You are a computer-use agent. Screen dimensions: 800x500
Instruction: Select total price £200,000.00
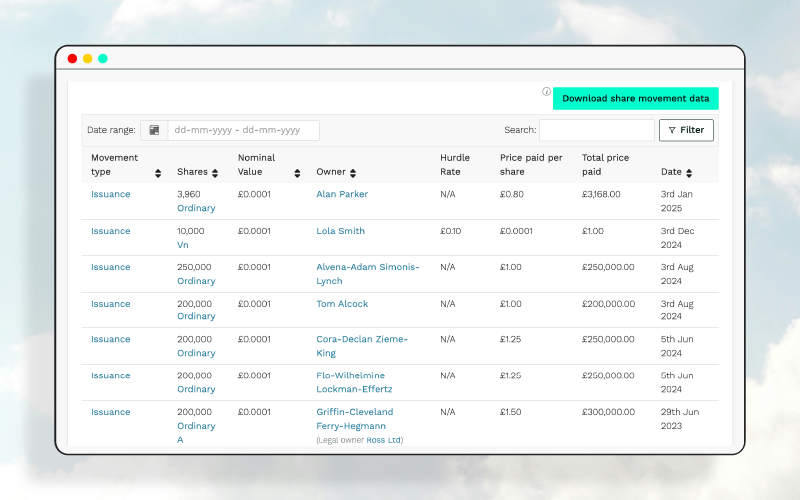(608, 304)
